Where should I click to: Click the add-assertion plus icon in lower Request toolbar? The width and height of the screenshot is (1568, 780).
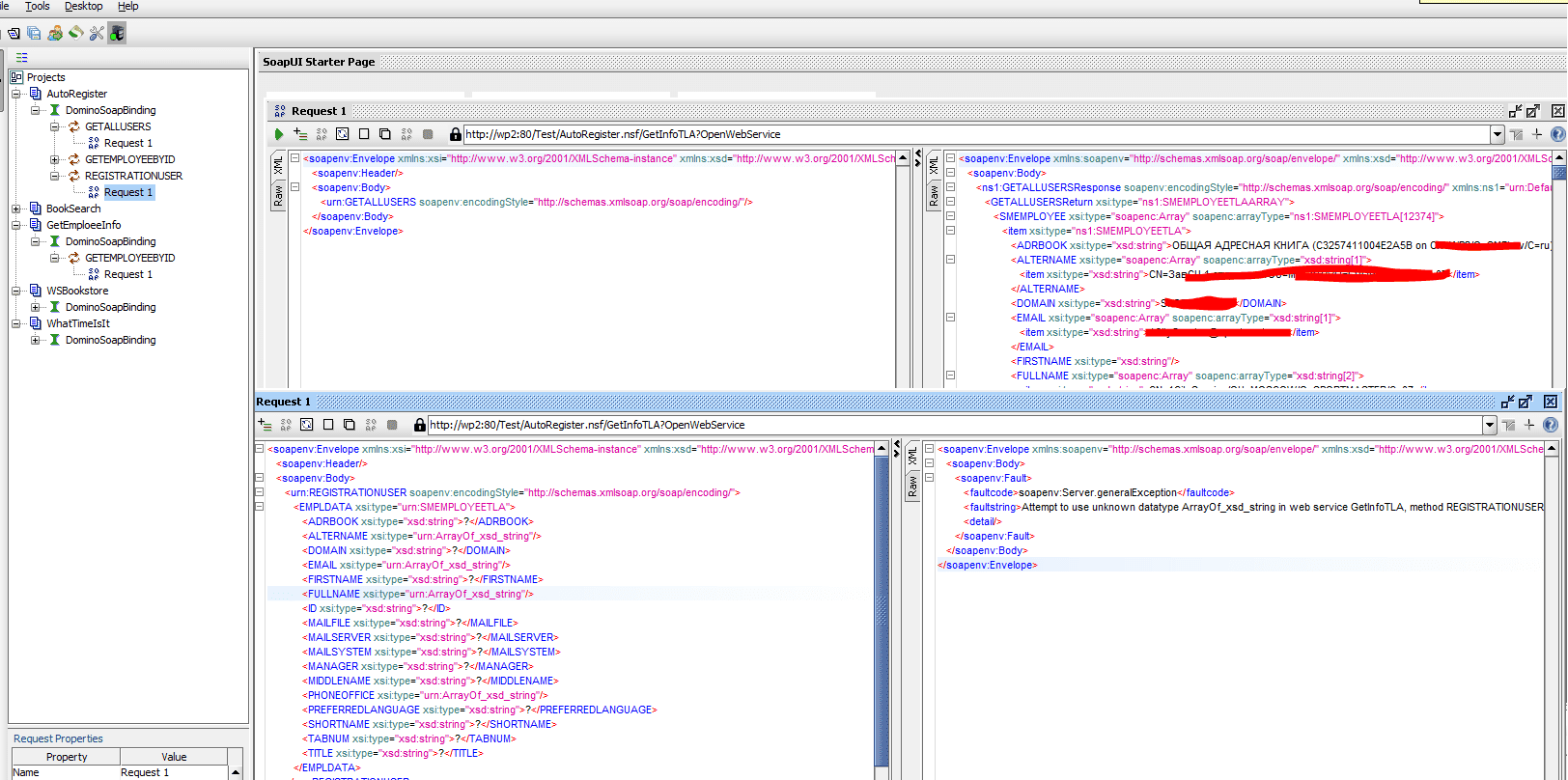pyautogui.click(x=266, y=425)
